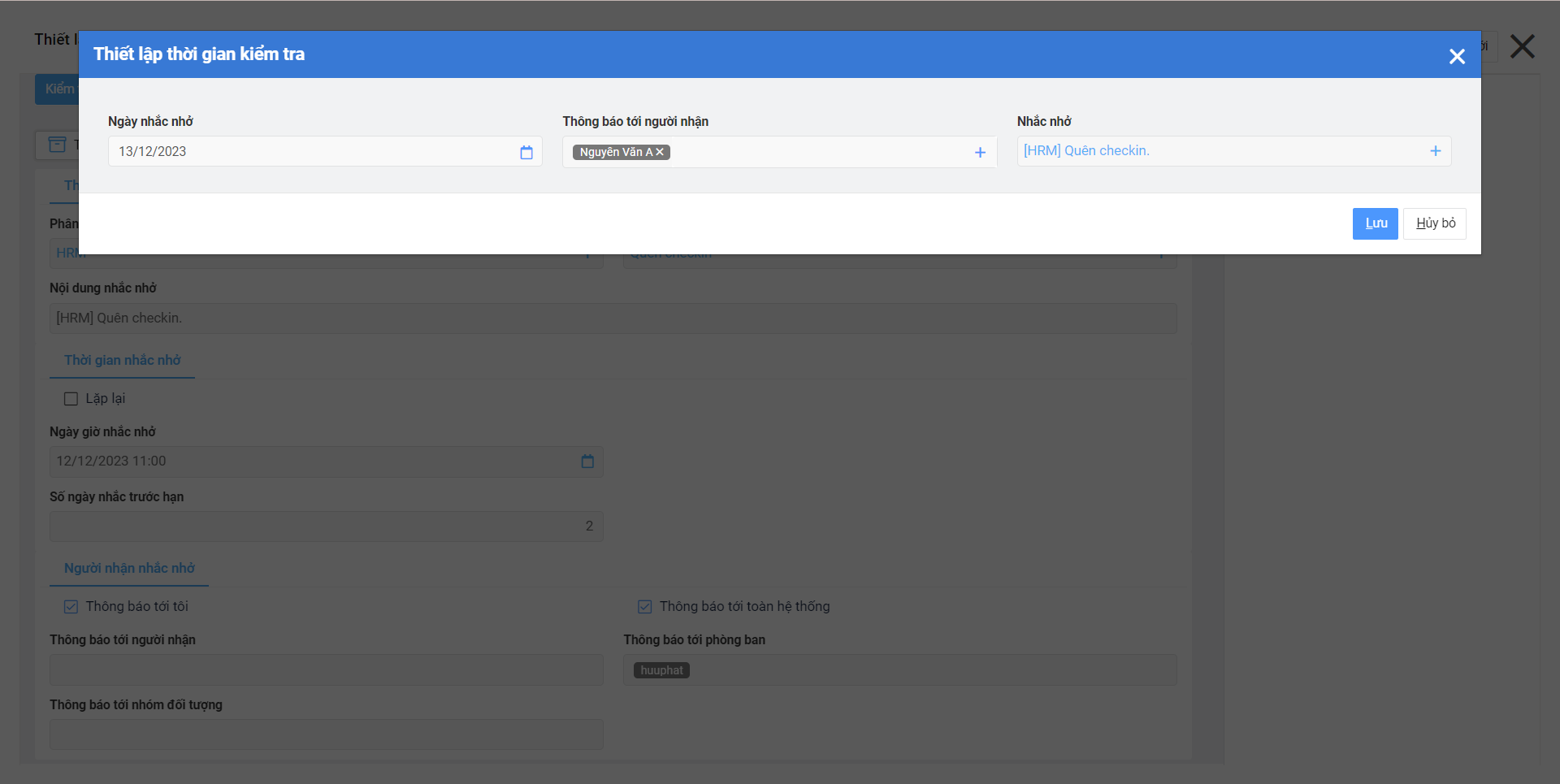Close the Thiết lập thời gian kiểm tra dialog

[1457, 56]
